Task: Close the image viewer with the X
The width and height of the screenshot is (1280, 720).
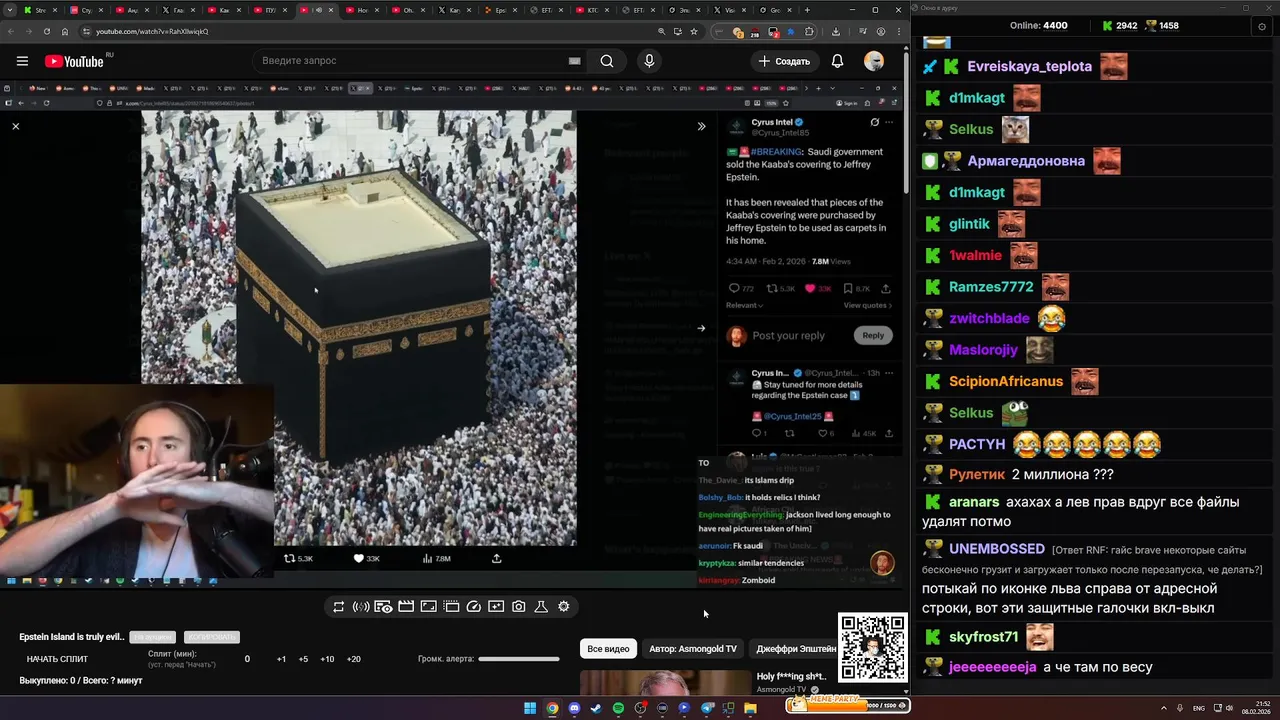Action: point(15,126)
